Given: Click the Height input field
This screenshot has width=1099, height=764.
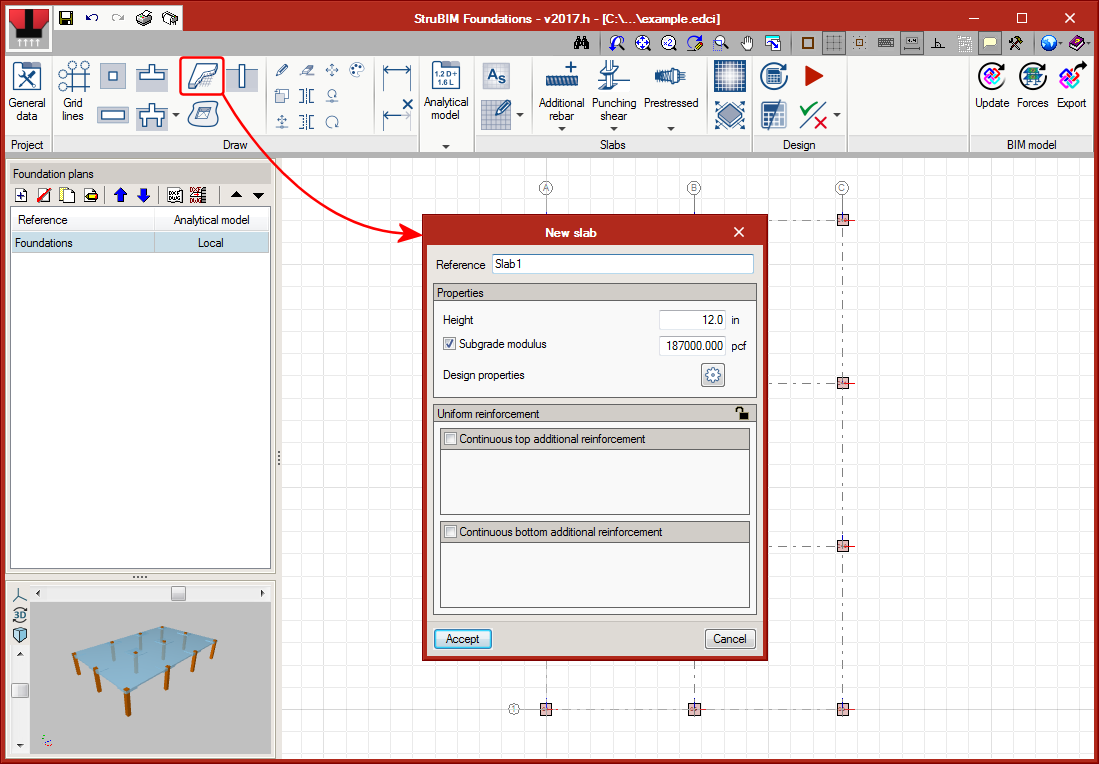Looking at the screenshot, I should (692, 320).
